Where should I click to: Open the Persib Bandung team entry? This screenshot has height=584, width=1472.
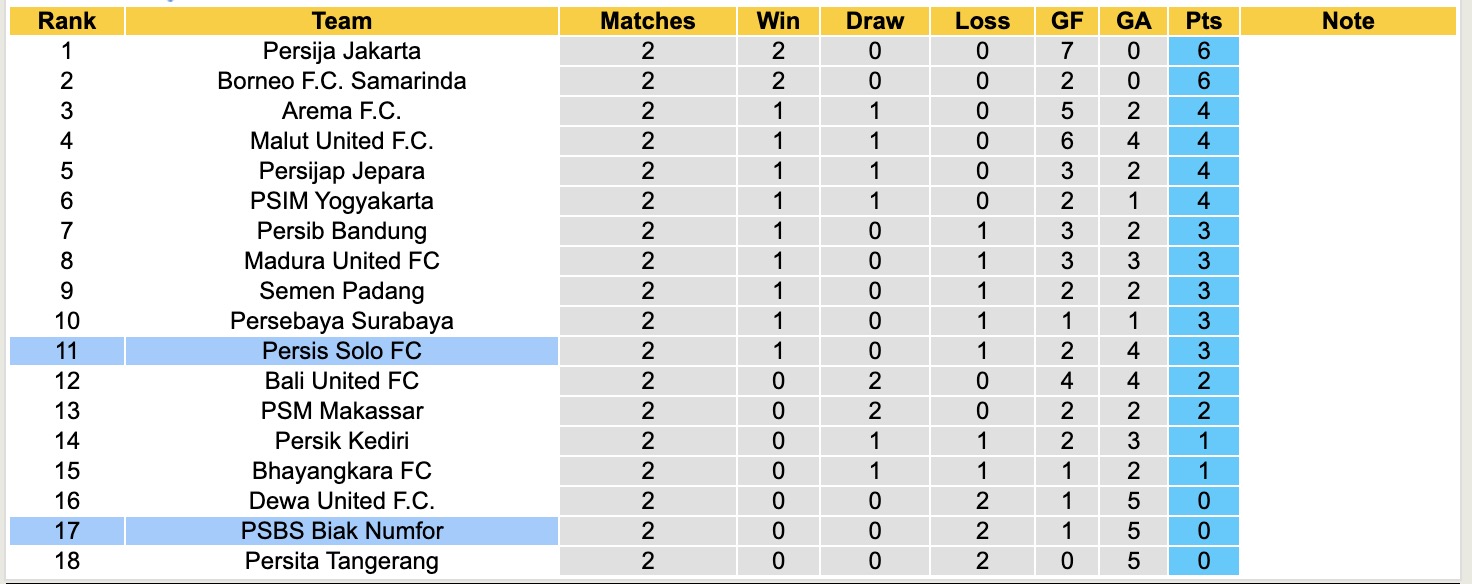(342, 231)
